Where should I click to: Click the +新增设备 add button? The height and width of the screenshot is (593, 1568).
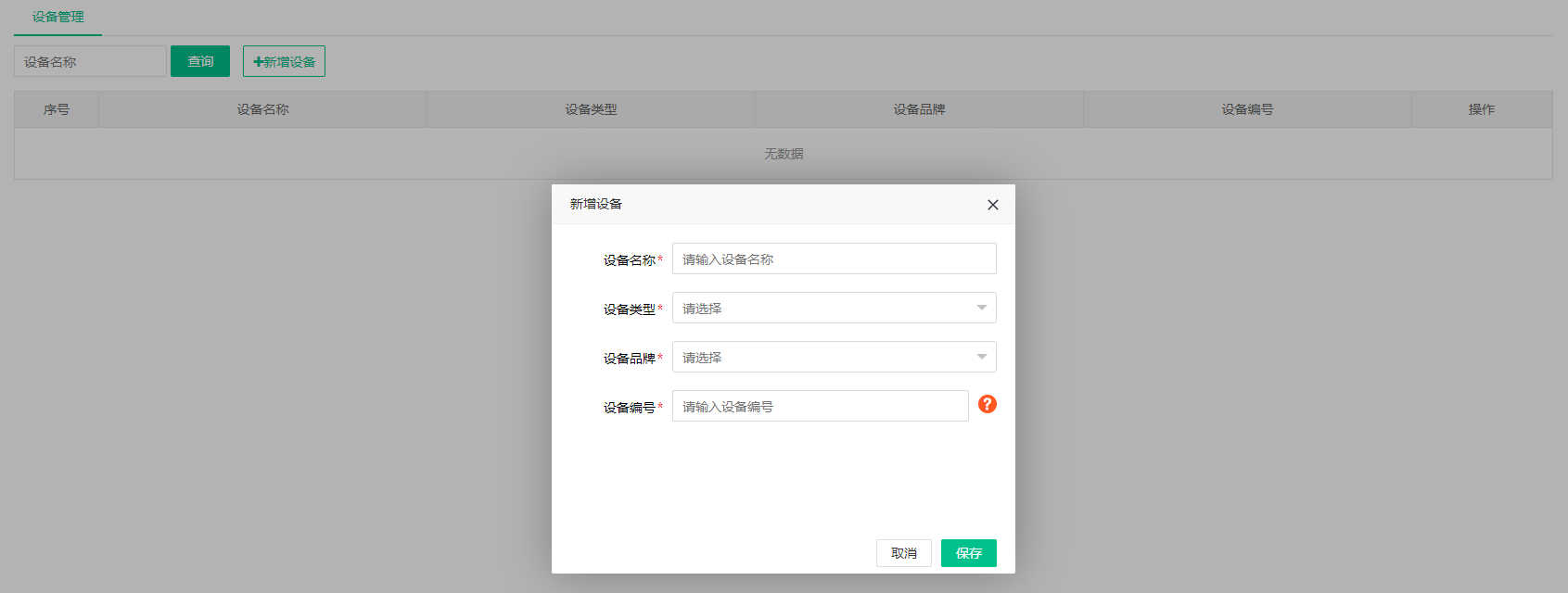tap(284, 61)
